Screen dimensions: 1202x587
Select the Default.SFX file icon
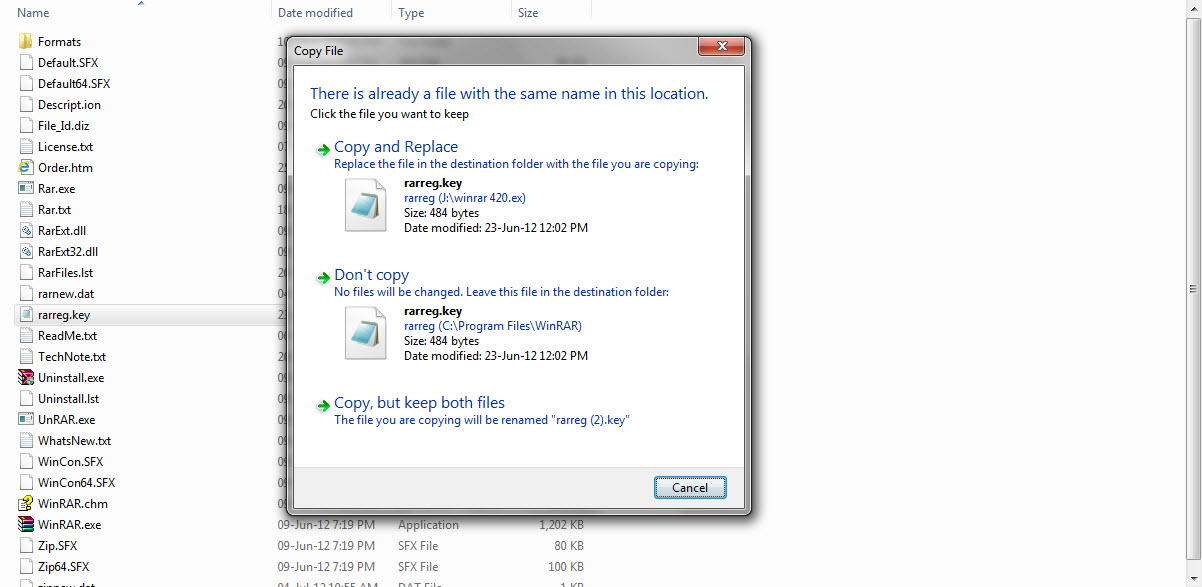(x=26, y=62)
